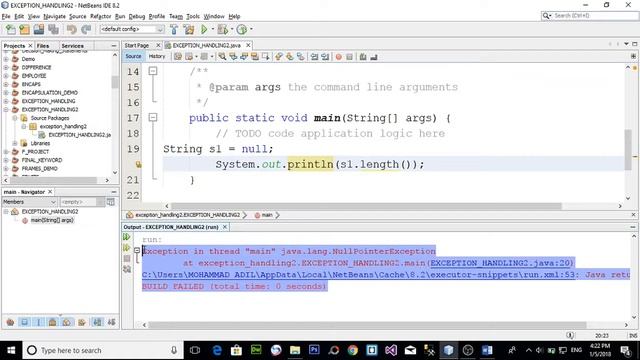This screenshot has height=360, width=640.
Task: Toggle Show Inherited Members in Navigator
Action: (x=11, y=322)
